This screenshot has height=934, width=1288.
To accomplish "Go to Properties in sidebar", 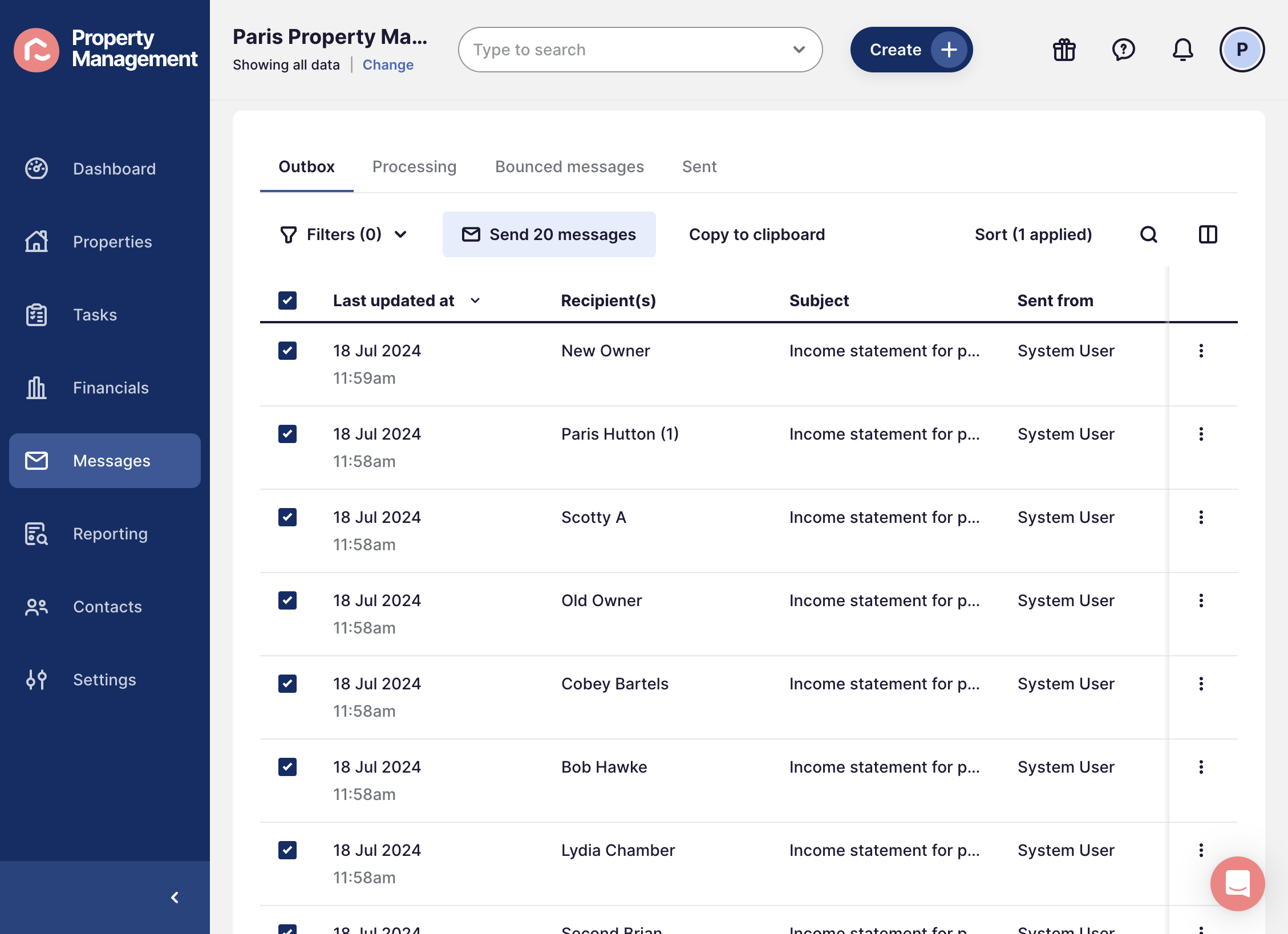I will 105,242.
